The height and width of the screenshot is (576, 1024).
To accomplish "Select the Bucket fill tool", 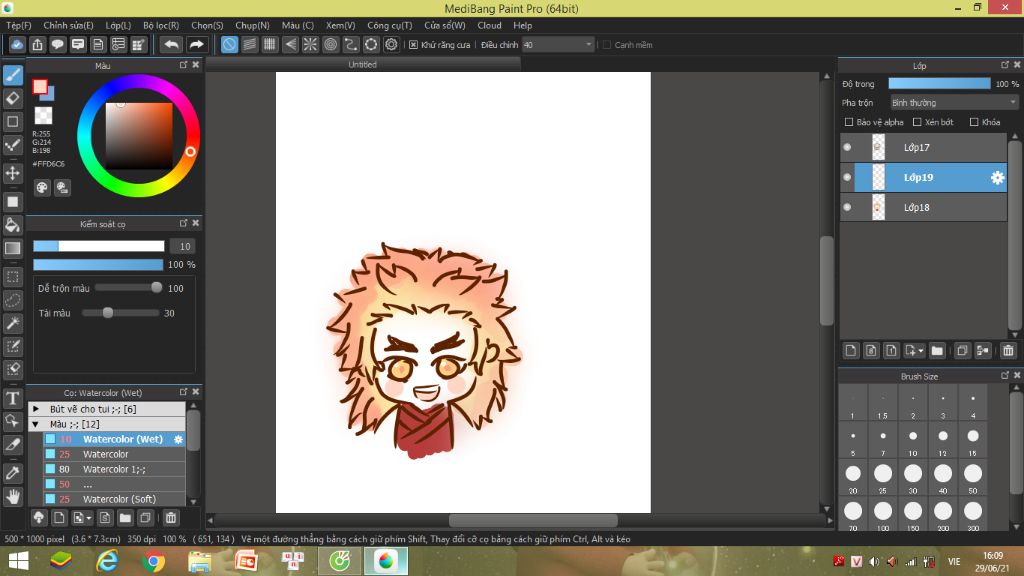I will pyautogui.click(x=13, y=225).
